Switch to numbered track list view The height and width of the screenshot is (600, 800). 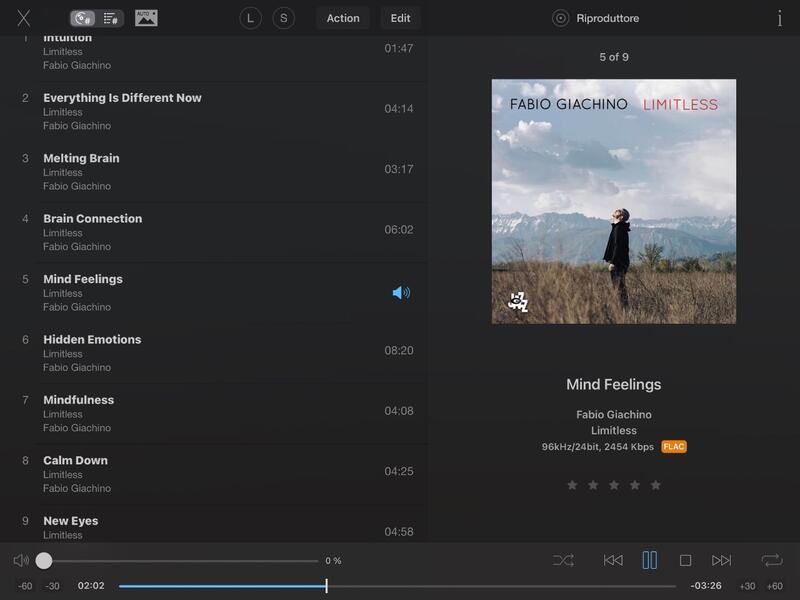pyautogui.click(x=110, y=18)
